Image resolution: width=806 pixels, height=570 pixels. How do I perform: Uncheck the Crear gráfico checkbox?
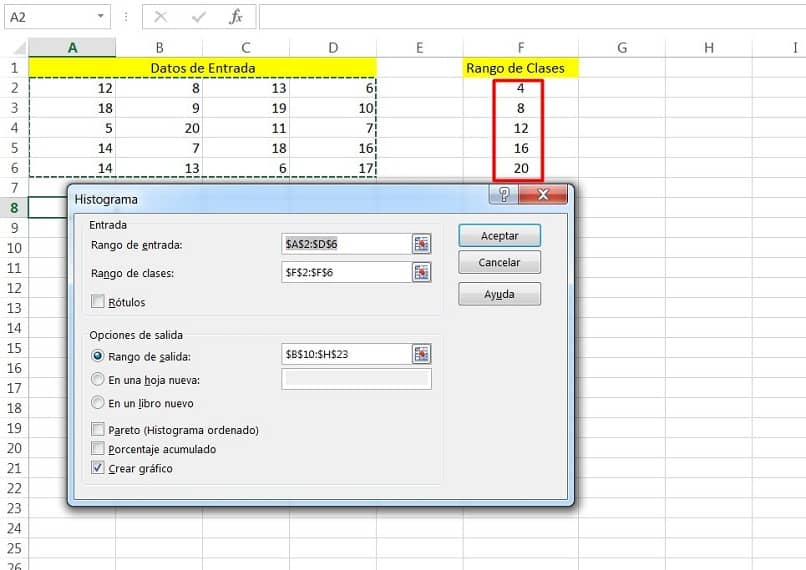(98, 468)
